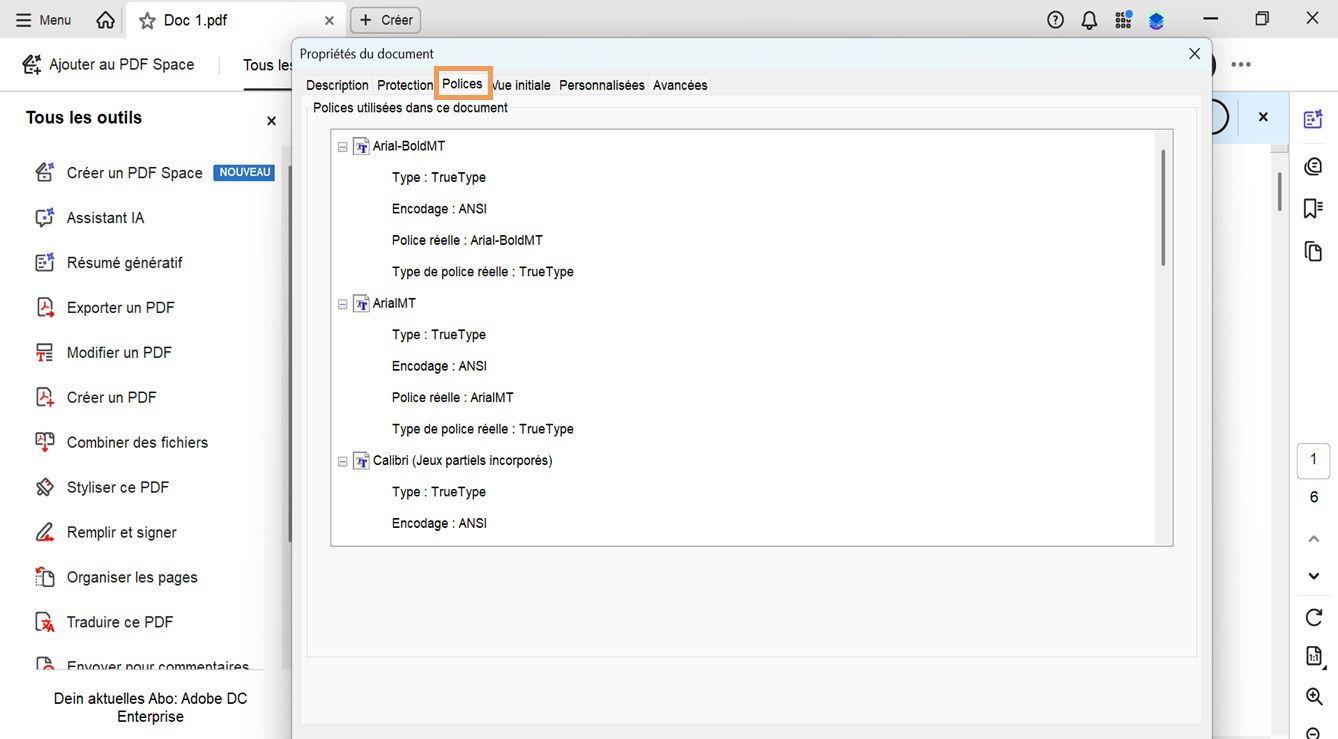Close the Propriétés du document dialog
Screen dimensions: 1338x739
click(1194, 54)
